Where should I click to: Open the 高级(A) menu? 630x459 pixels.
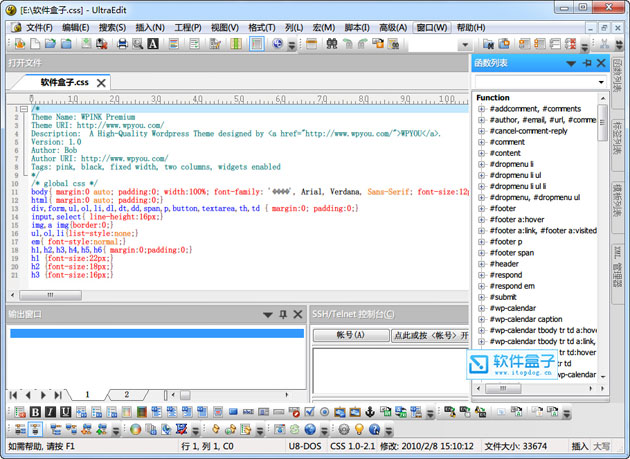point(393,27)
